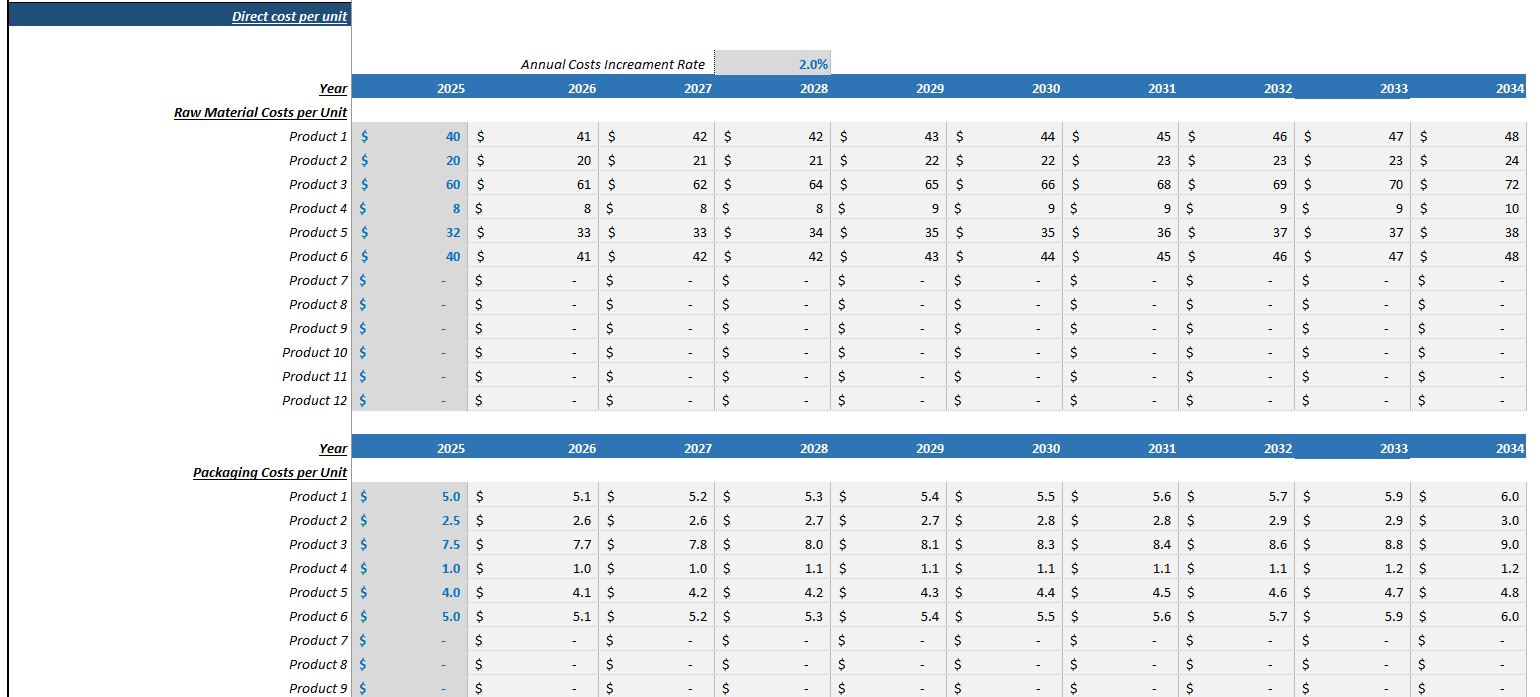
Task: Click the Product 12 row label
Action: [315, 400]
